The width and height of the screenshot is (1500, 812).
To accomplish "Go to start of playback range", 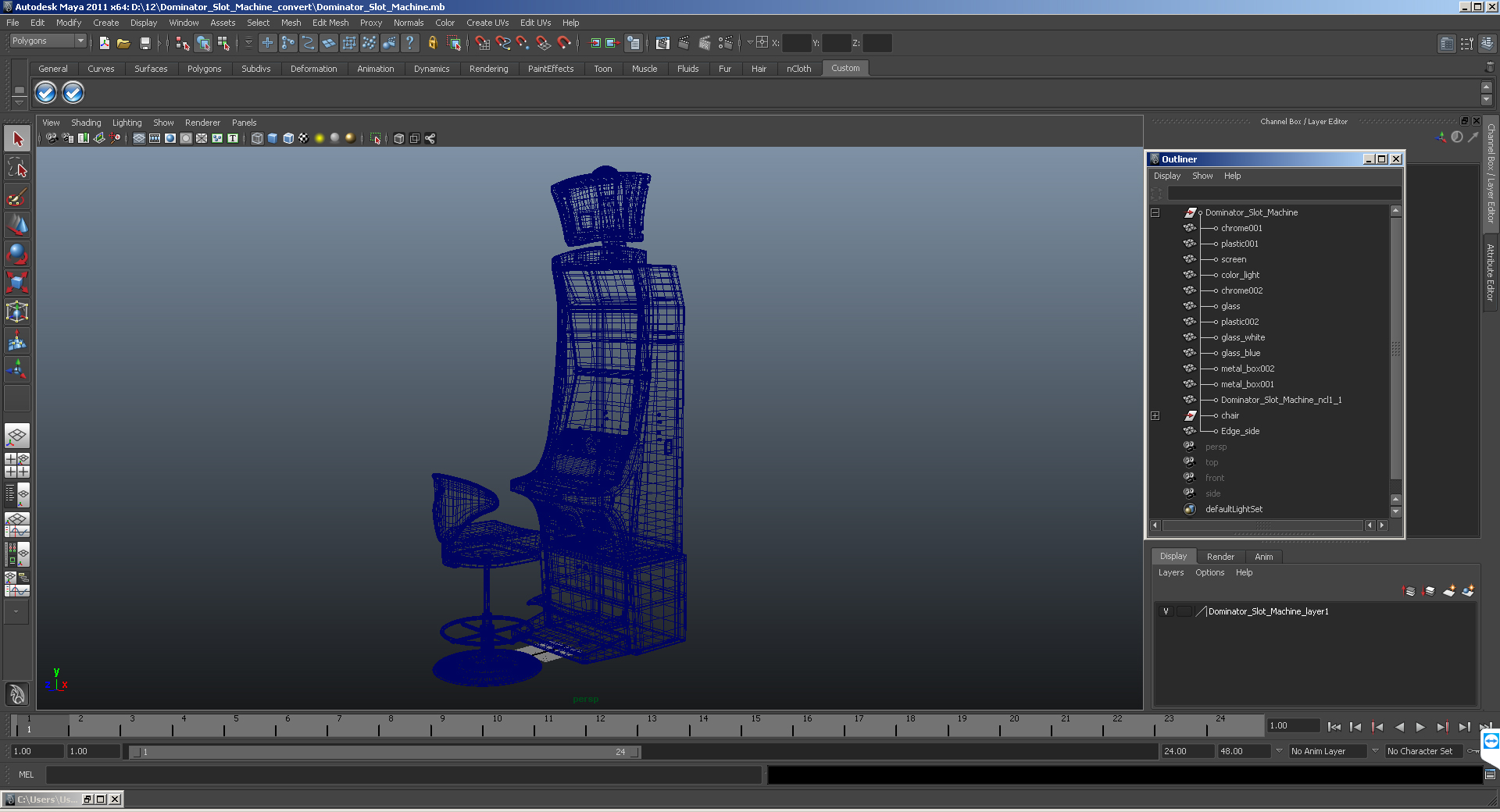I will pyautogui.click(x=1334, y=727).
